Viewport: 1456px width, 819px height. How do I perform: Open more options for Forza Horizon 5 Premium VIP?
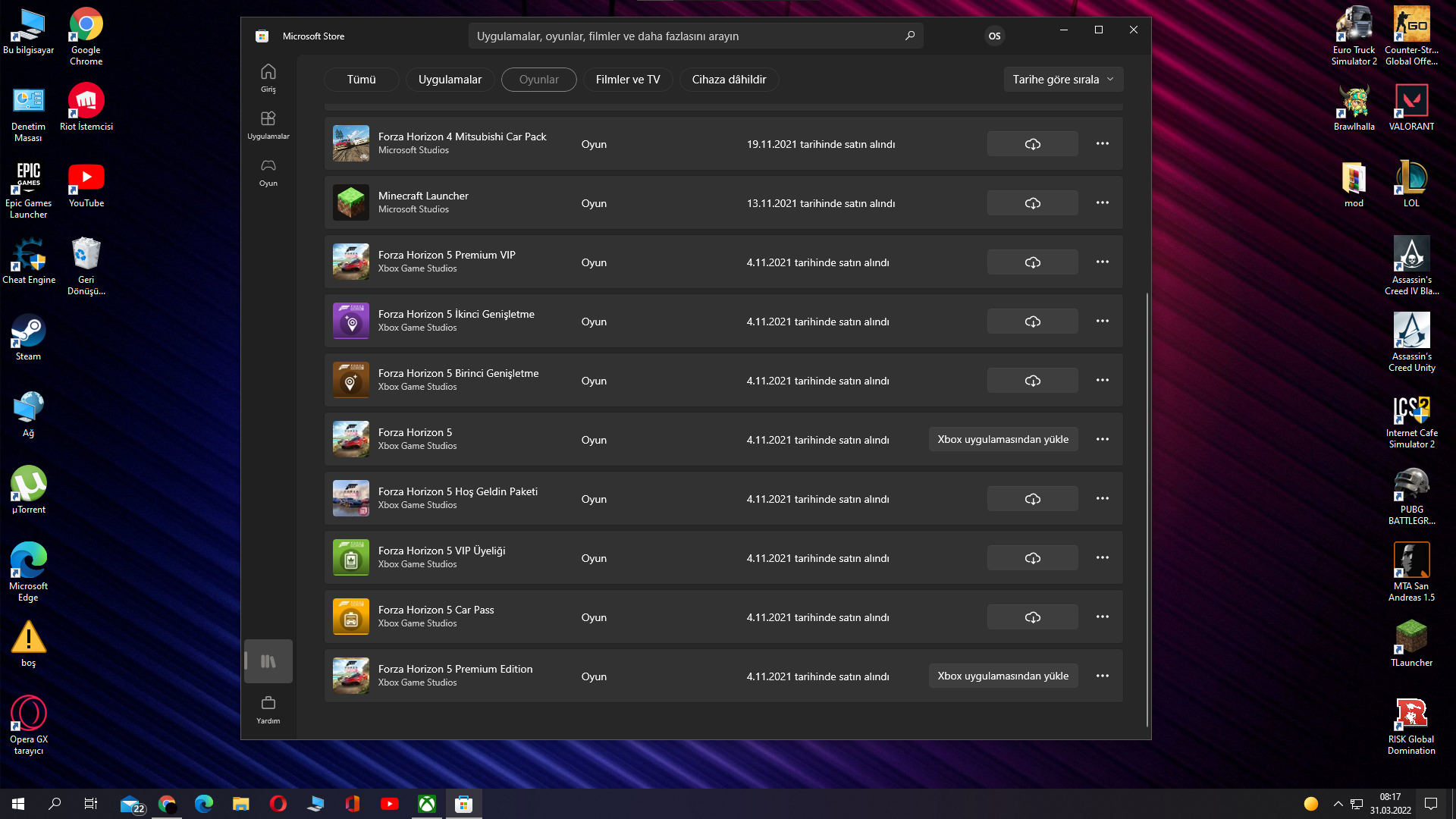(x=1102, y=262)
